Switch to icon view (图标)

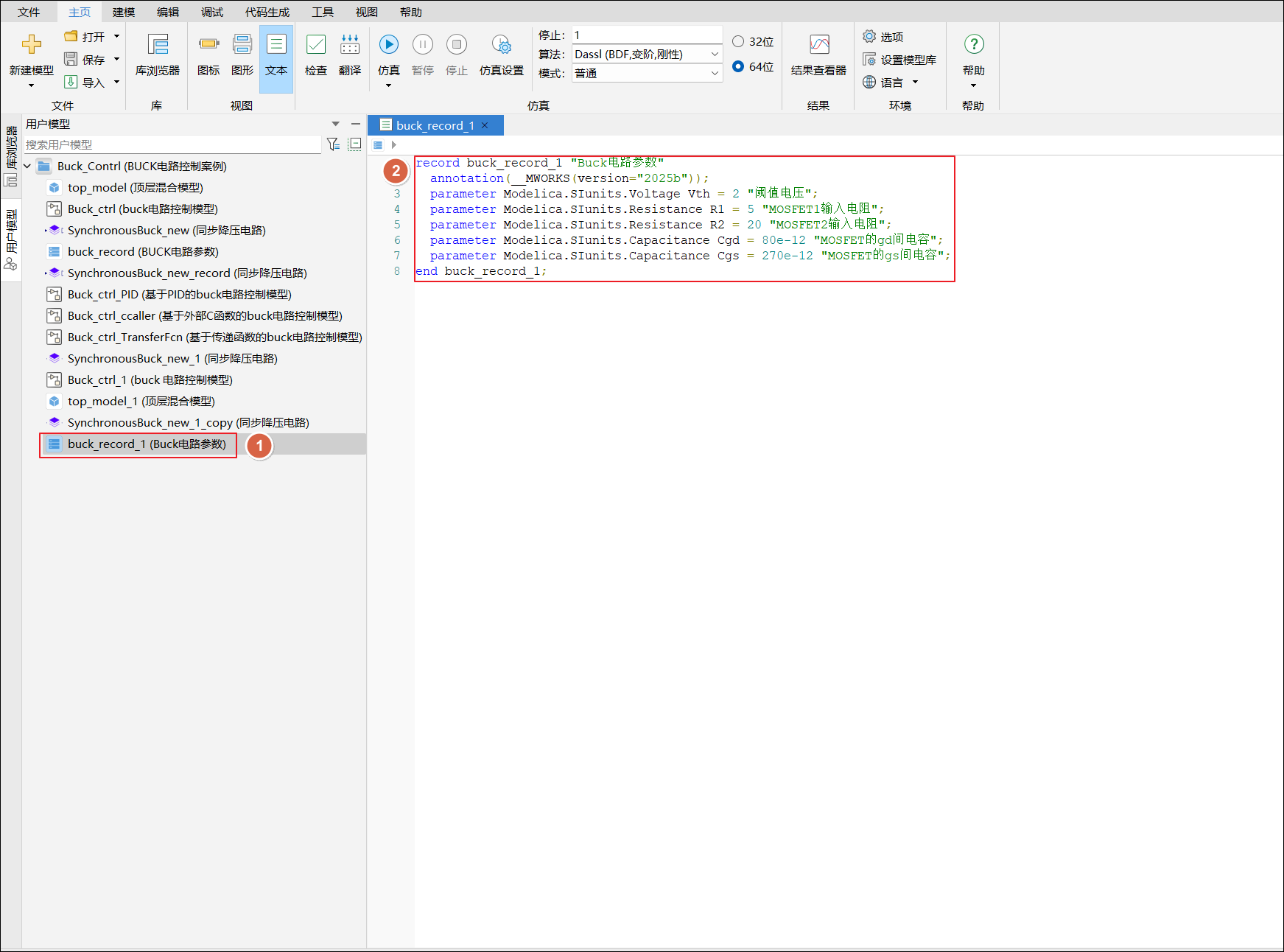(208, 46)
